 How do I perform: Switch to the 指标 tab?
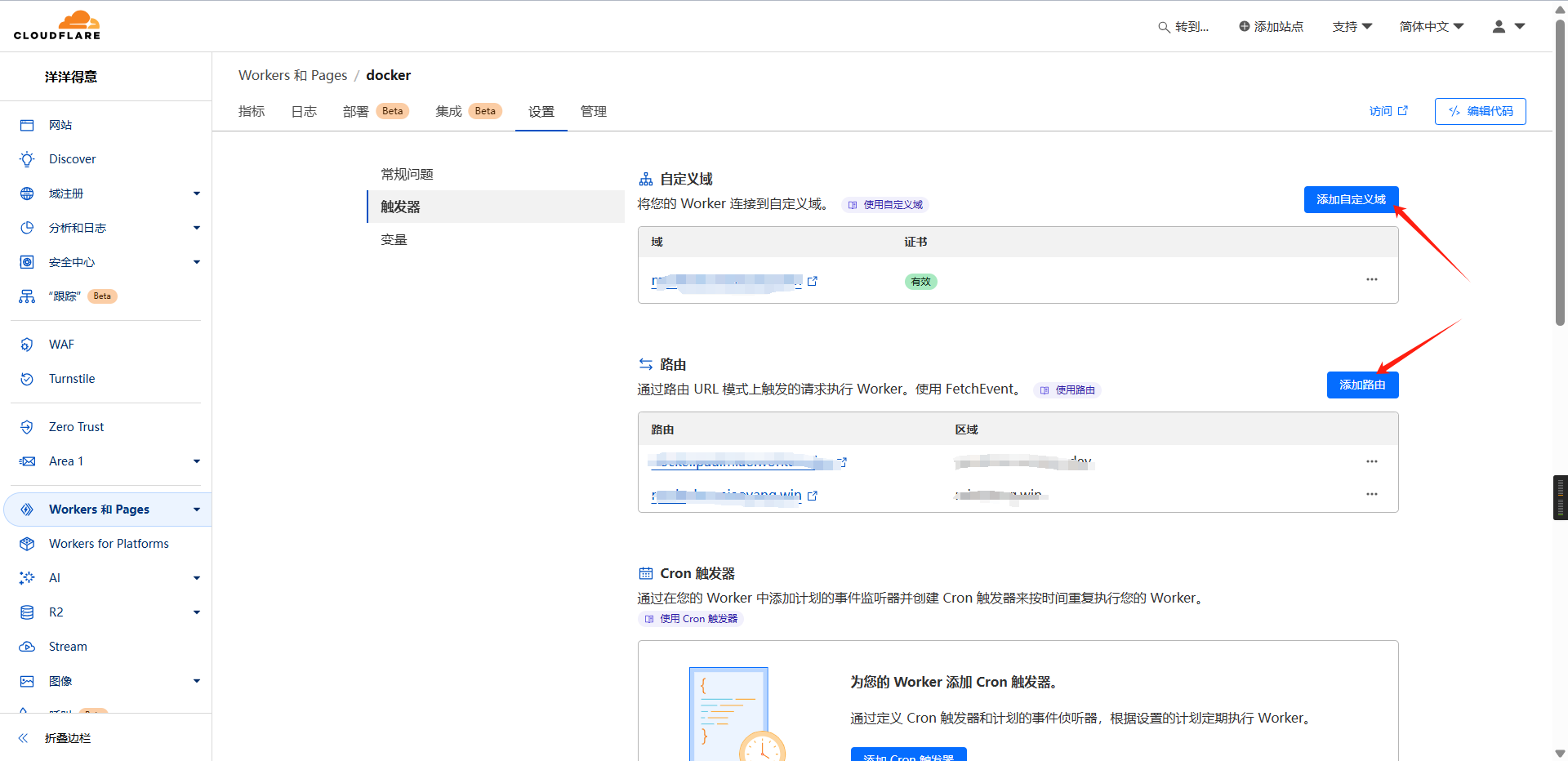252,111
